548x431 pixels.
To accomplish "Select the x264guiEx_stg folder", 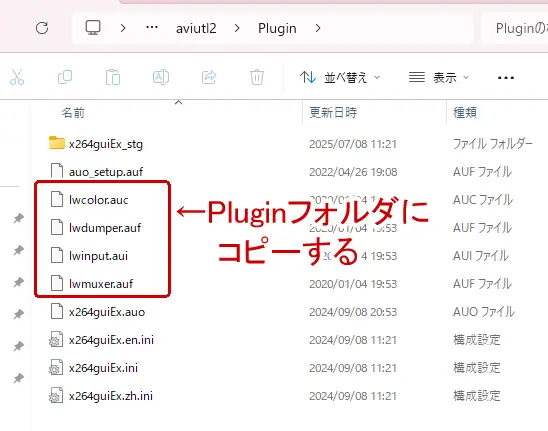I will [106, 144].
